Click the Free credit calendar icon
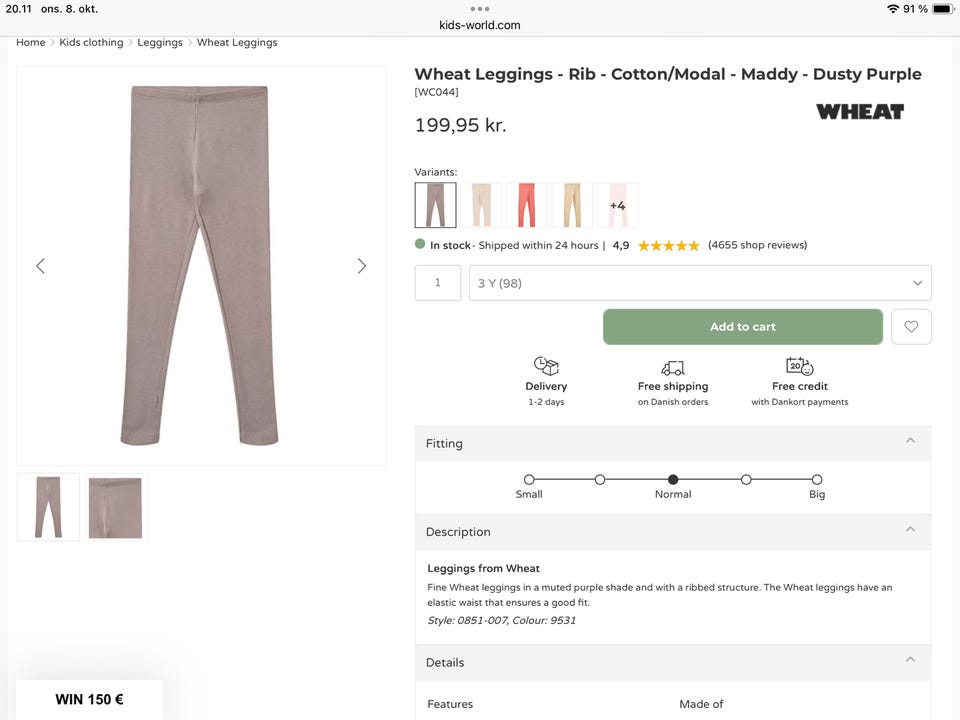 pyautogui.click(x=799, y=367)
